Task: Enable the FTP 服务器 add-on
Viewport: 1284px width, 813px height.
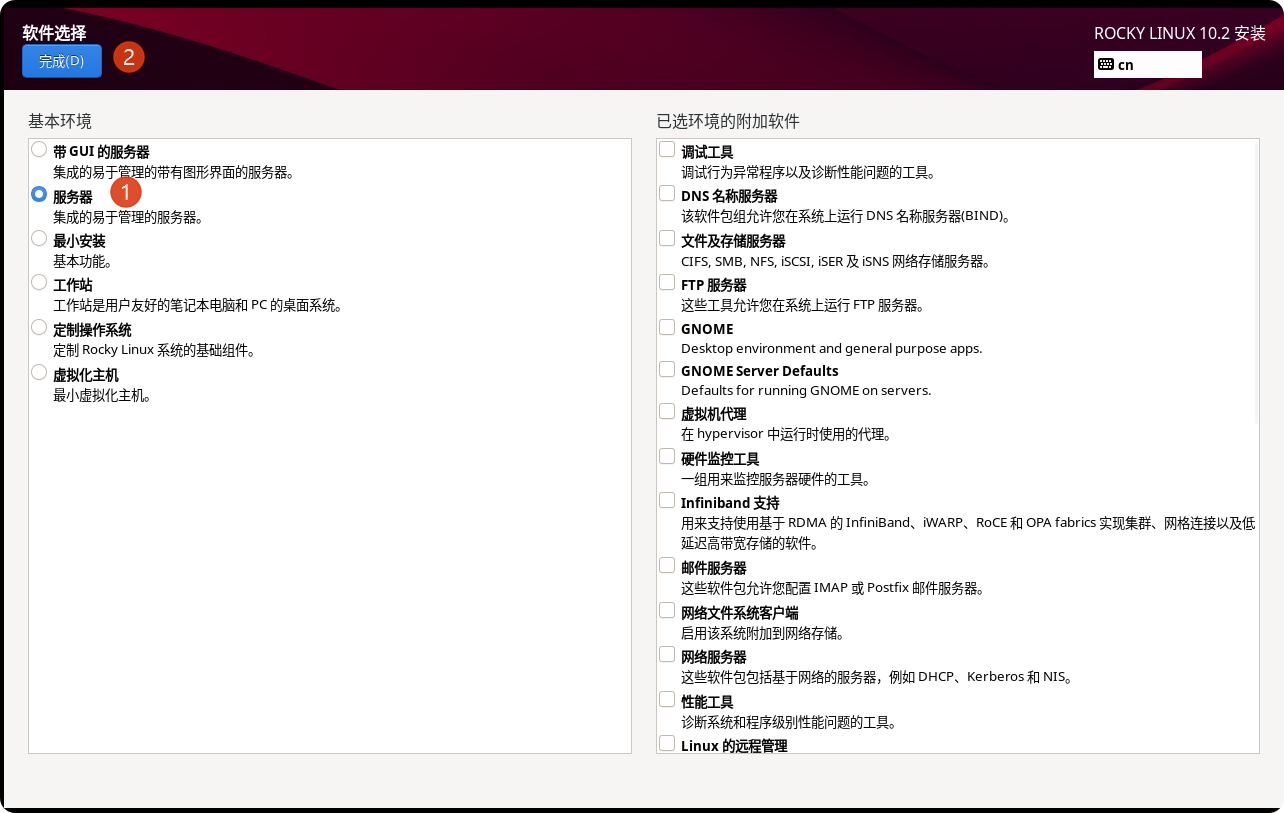Action: coord(667,282)
